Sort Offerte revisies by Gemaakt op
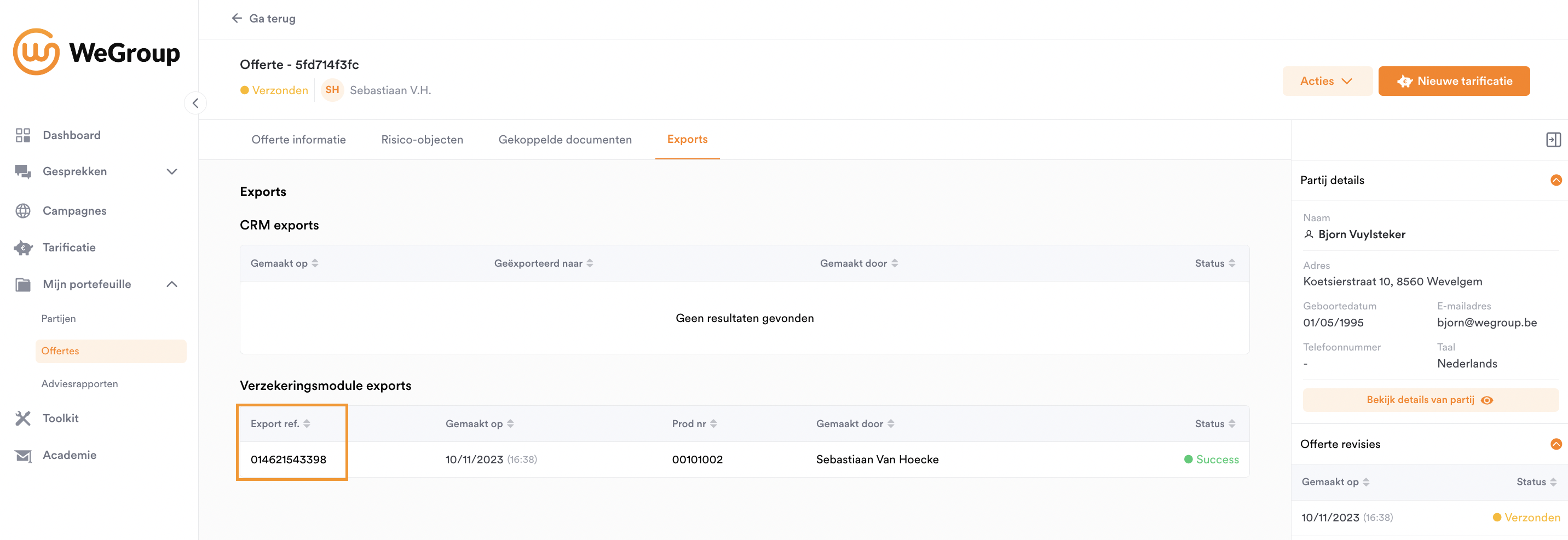This screenshot has height=540, width=1568. [1365, 482]
